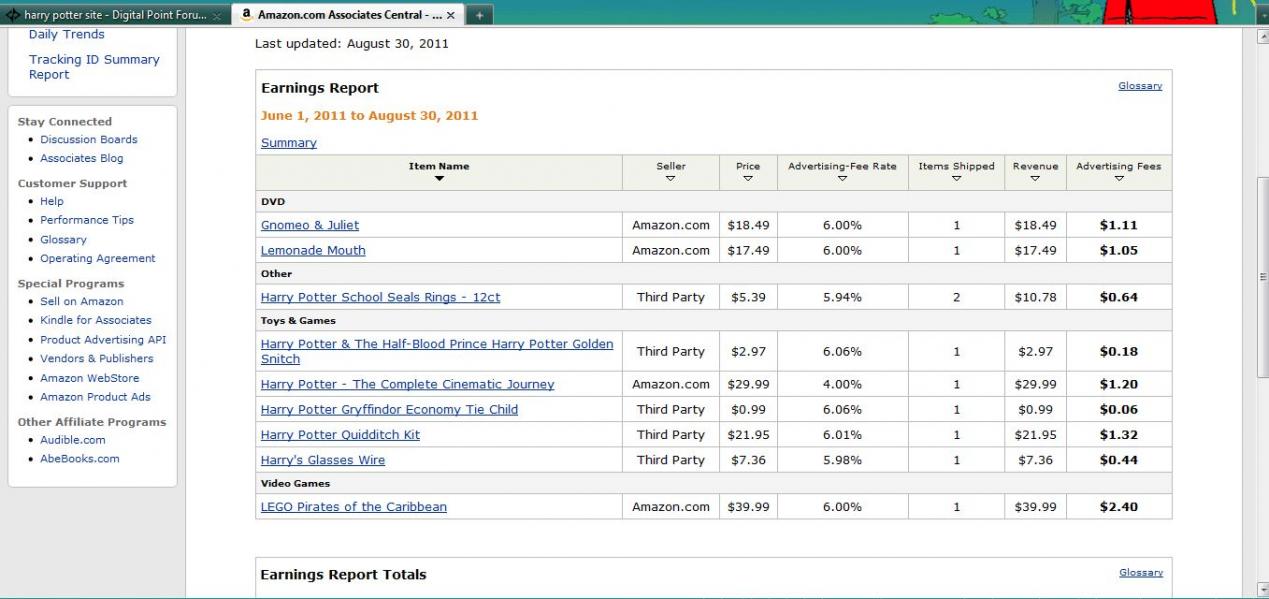Sort by Revenue column arrow

pos(1035,179)
